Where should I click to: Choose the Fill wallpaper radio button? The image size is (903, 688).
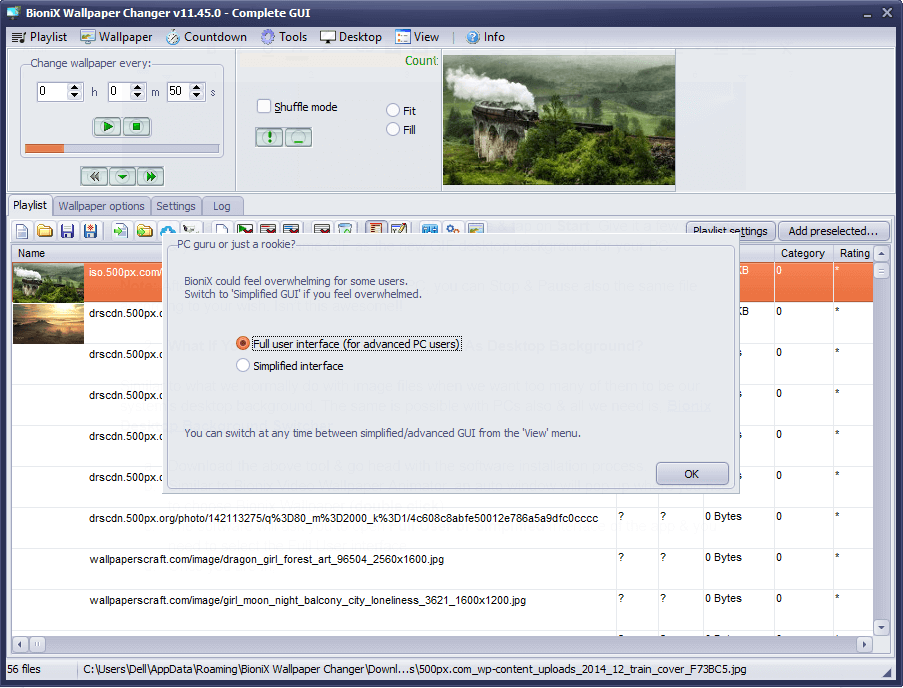[393, 130]
